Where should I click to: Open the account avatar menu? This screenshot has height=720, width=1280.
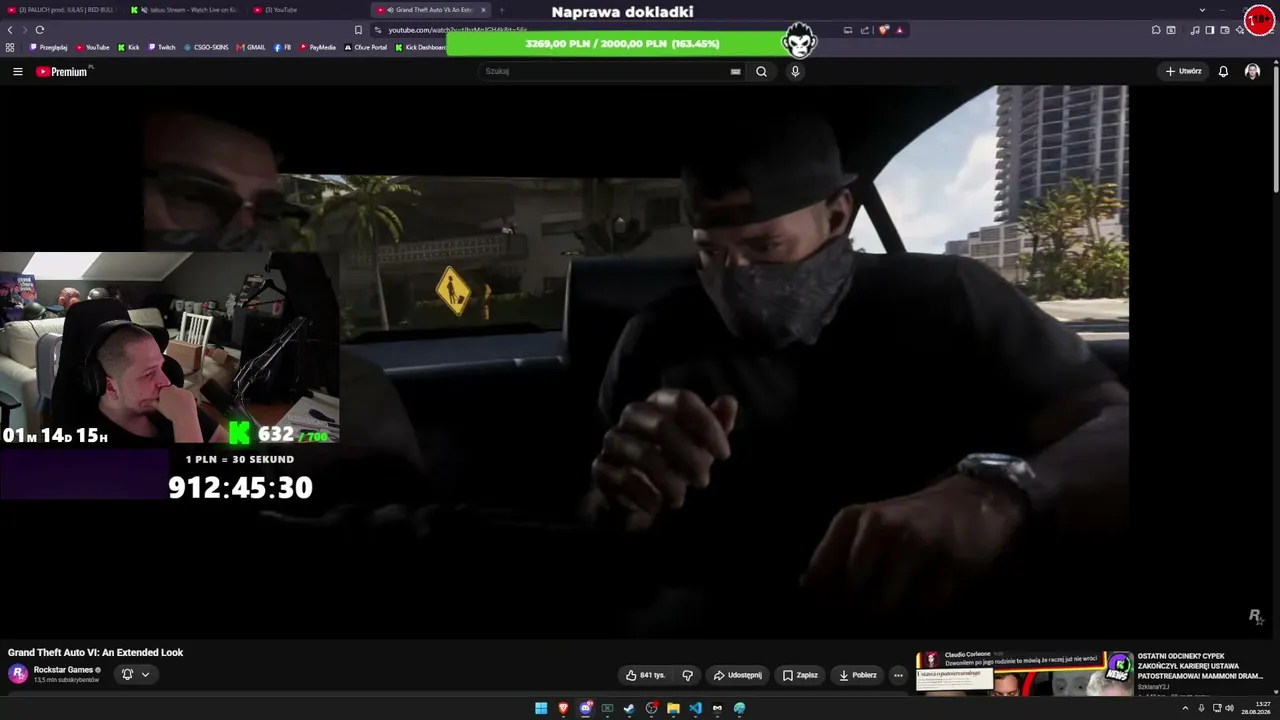pyautogui.click(x=1252, y=71)
